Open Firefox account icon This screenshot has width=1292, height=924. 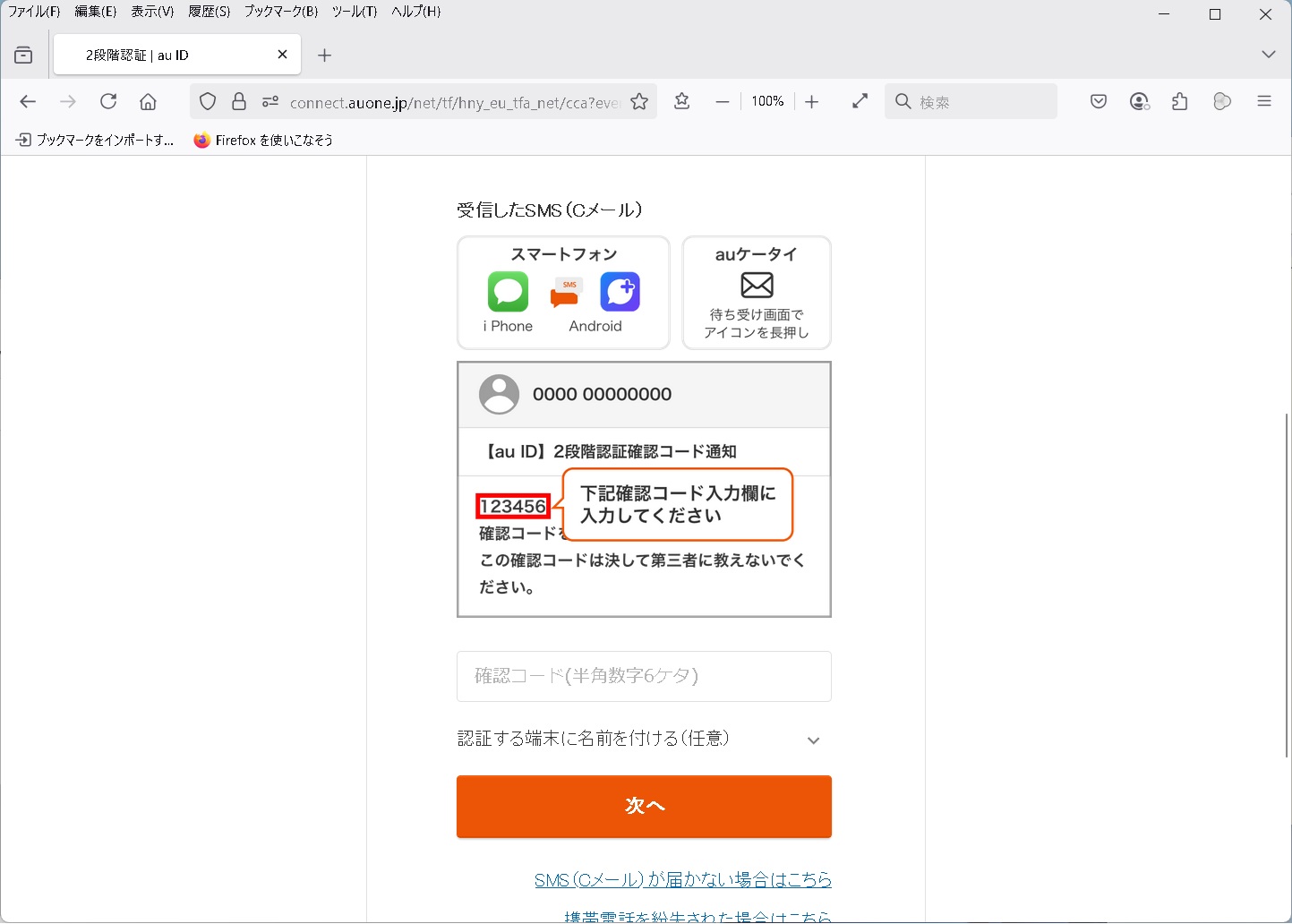[1139, 102]
